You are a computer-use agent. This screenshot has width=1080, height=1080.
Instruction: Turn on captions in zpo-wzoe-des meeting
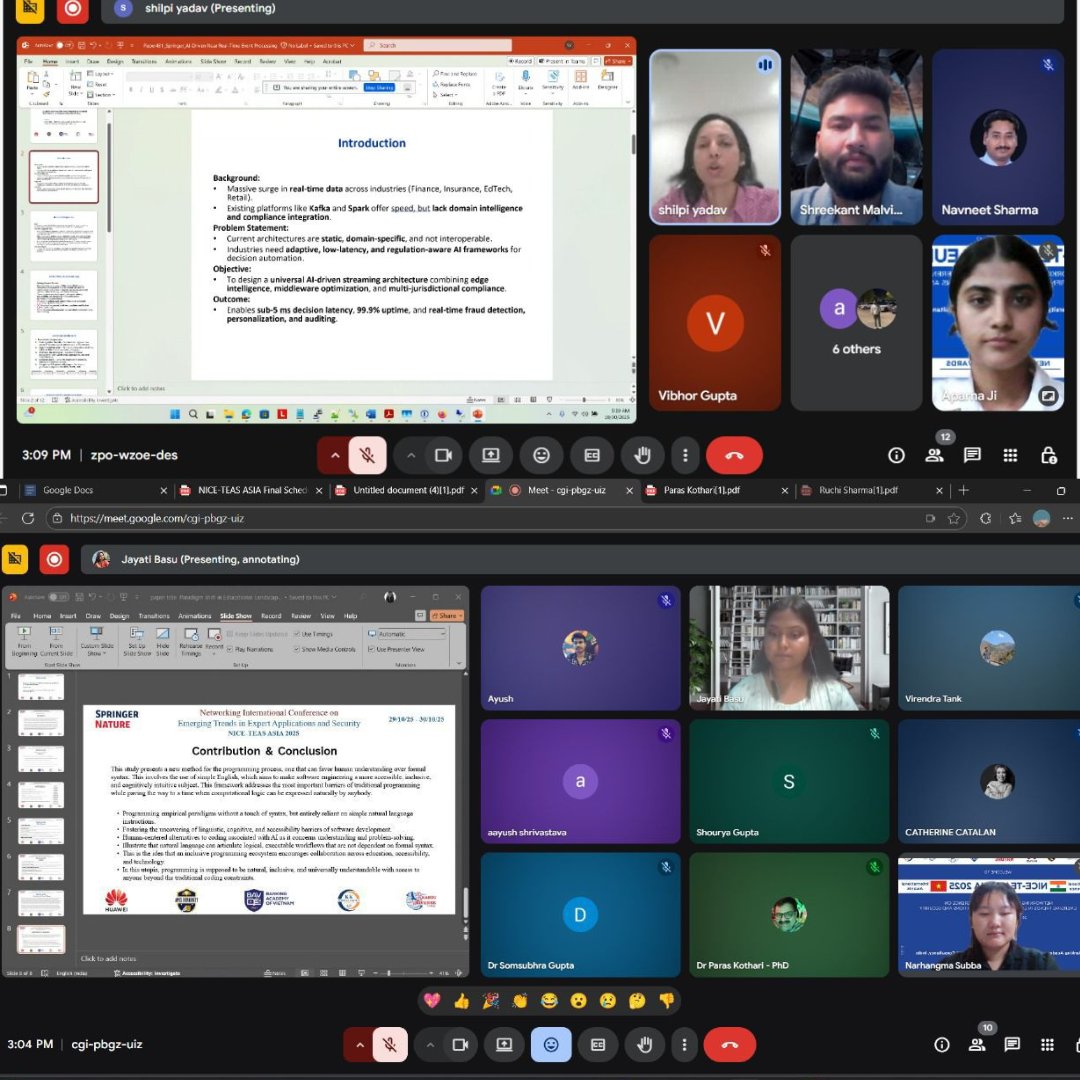coord(592,455)
